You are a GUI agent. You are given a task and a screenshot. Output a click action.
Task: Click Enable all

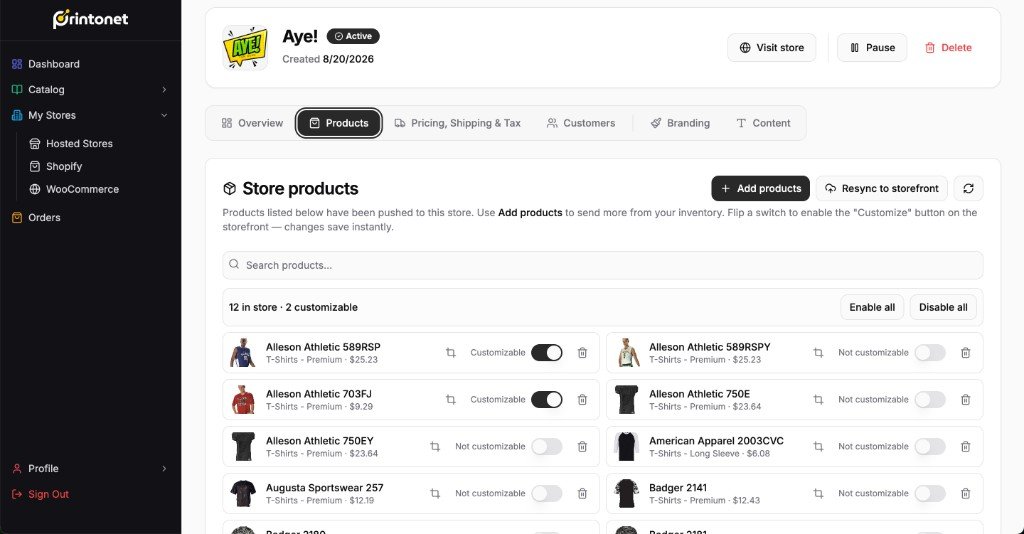click(872, 307)
